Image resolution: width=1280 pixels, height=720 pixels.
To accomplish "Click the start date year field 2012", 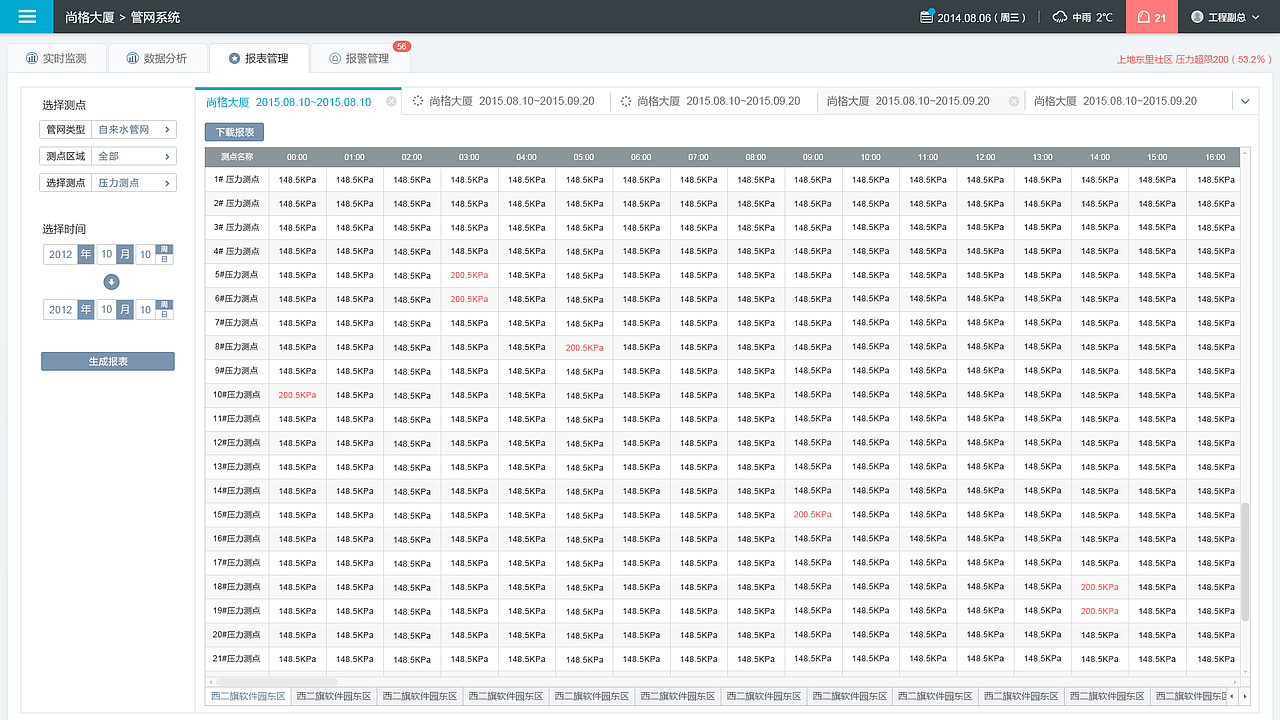I will 61,254.
